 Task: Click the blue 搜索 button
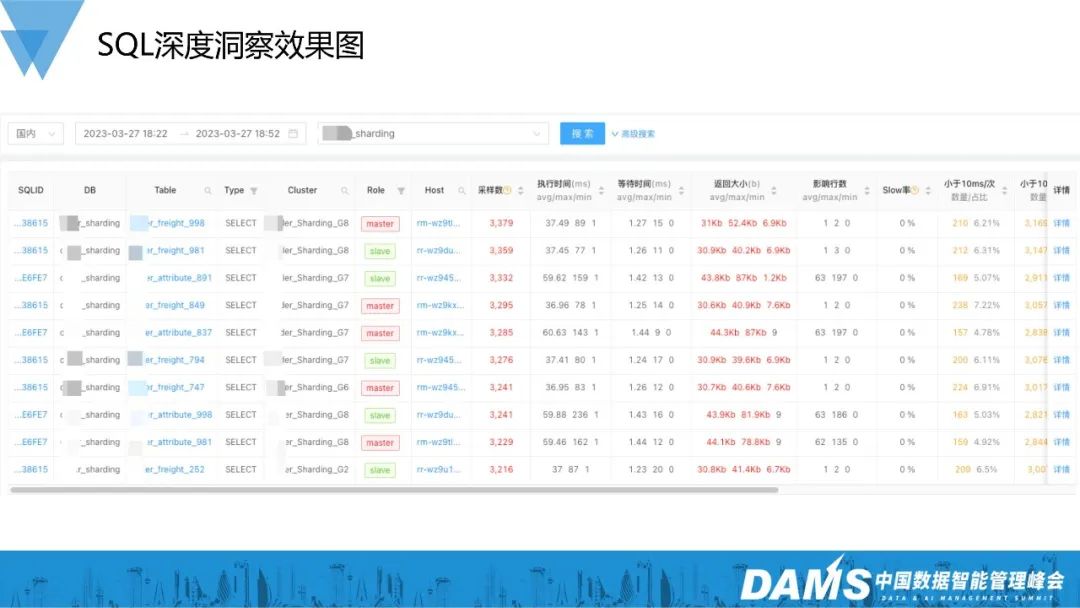pos(582,134)
